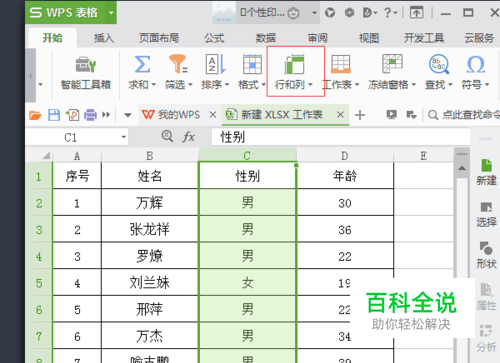Click the save floppy disk icon

[x=54, y=115]
